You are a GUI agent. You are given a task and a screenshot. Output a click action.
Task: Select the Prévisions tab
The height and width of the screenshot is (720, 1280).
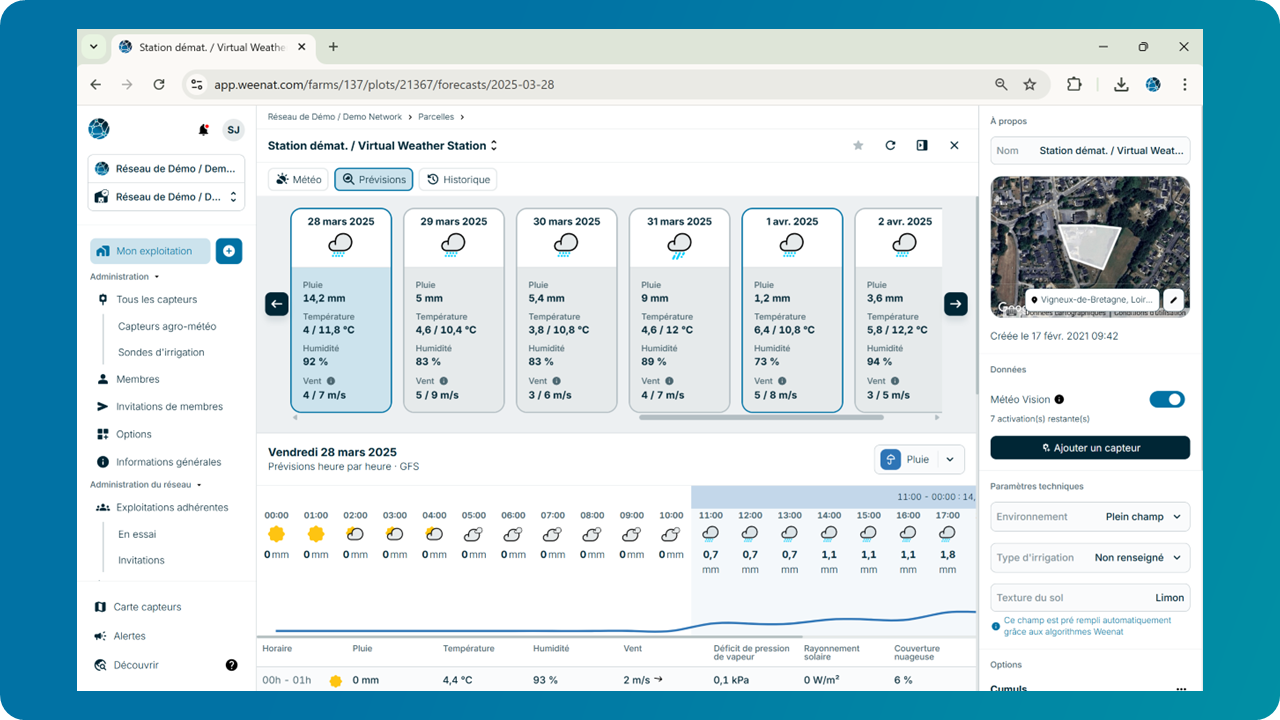click(374, 179)
